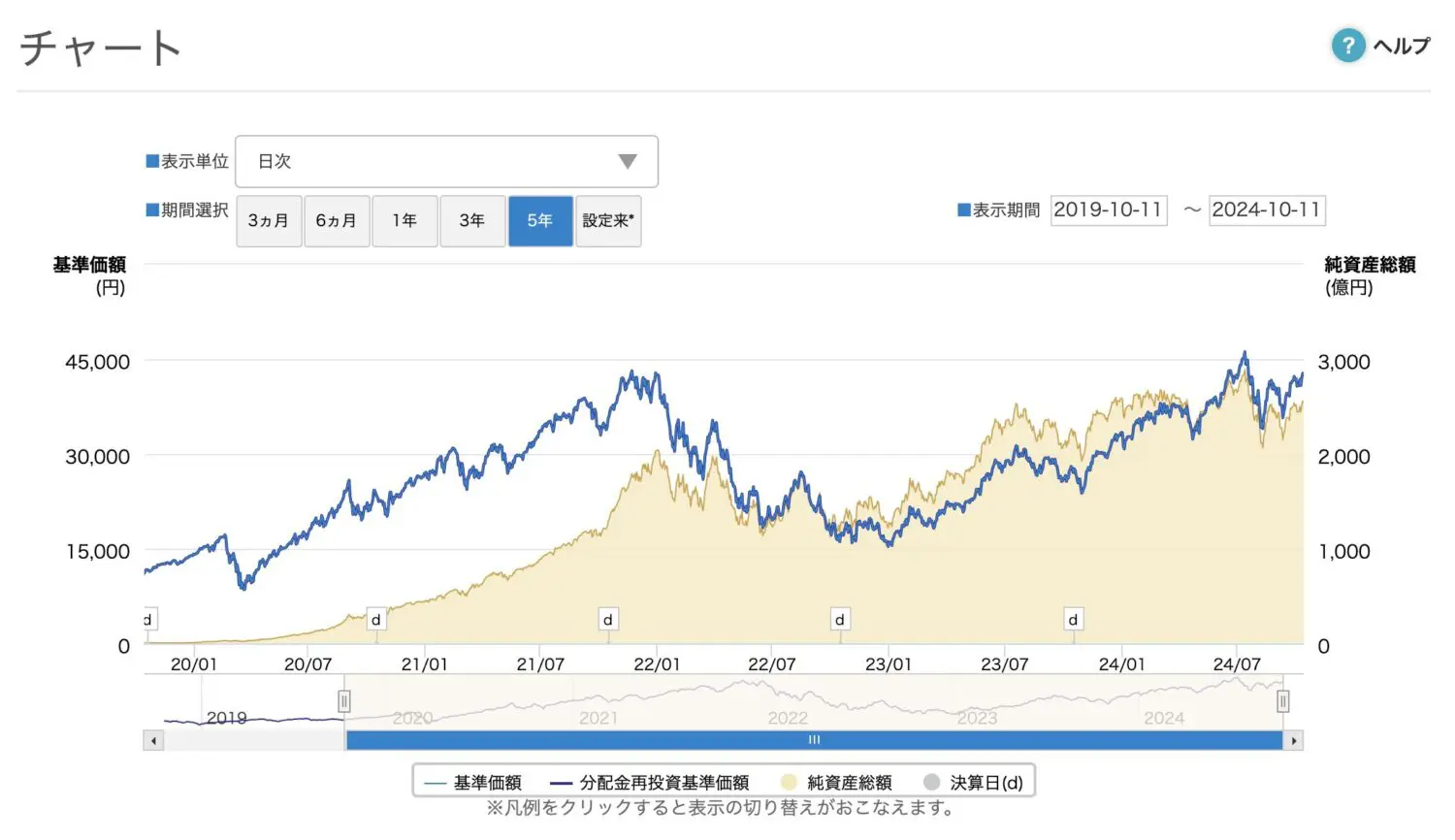This screenshot has height=840, width=1455.
Task: Click the blue question mark help icon
Action: click(1347, 45)
